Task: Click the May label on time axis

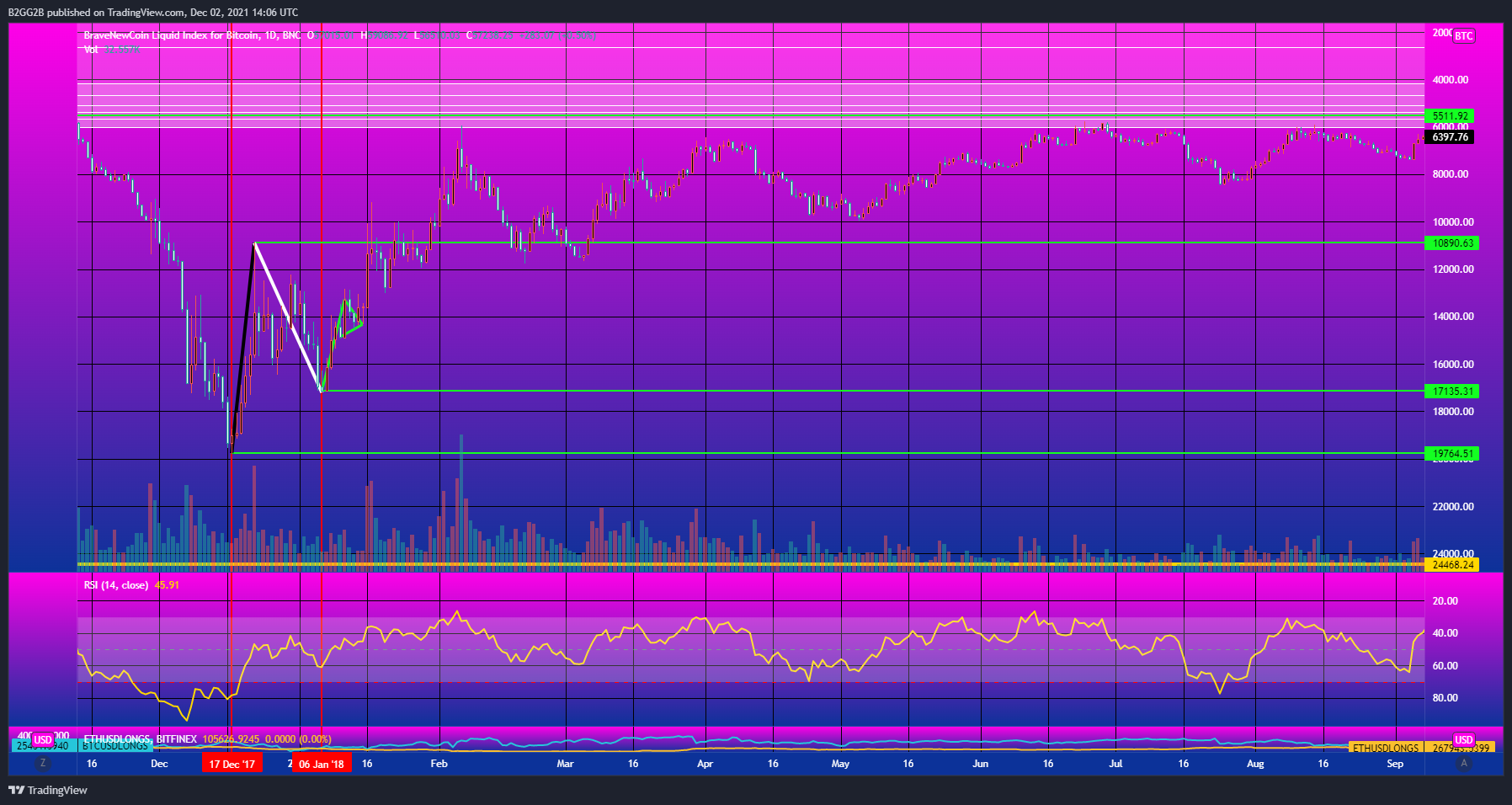Action: tap(840, 764)
